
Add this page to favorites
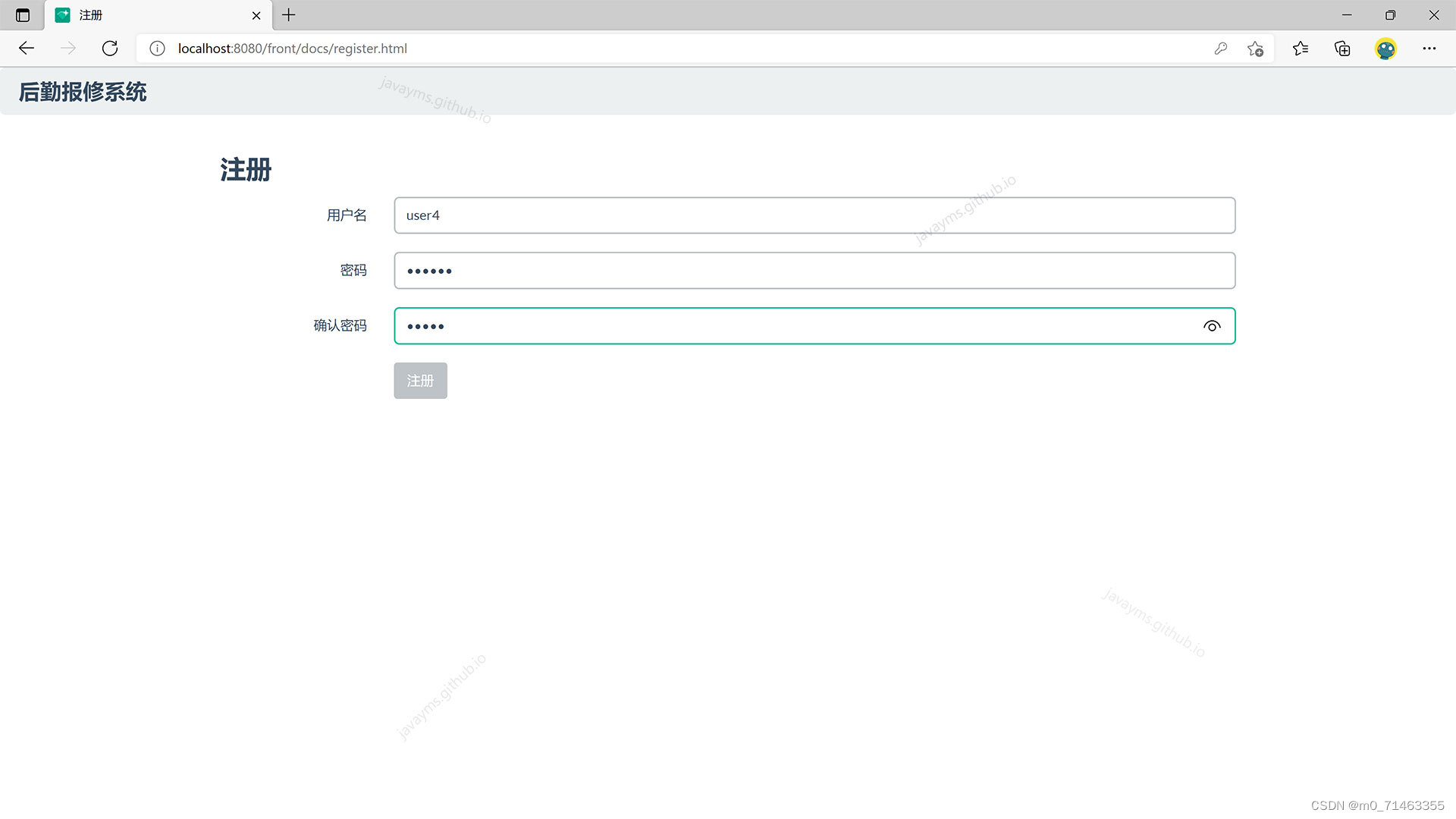1255,49
